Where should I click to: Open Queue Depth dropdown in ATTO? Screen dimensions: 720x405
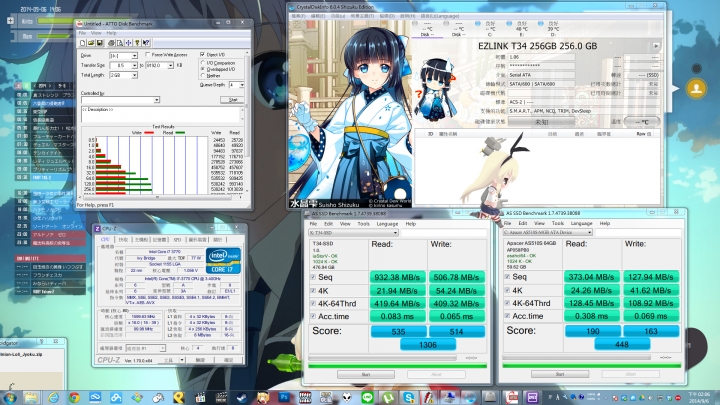[242, 85]
